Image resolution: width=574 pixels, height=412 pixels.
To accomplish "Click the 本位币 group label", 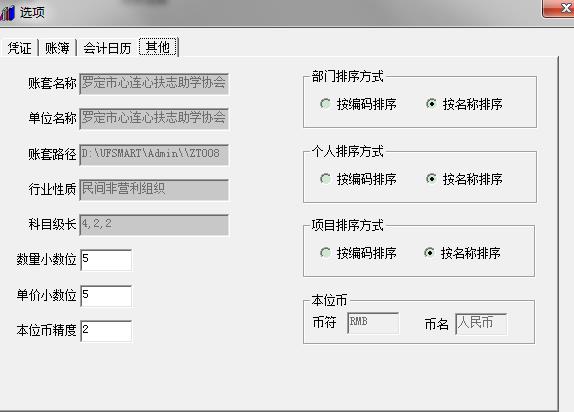I will click(x=329, y=300).
